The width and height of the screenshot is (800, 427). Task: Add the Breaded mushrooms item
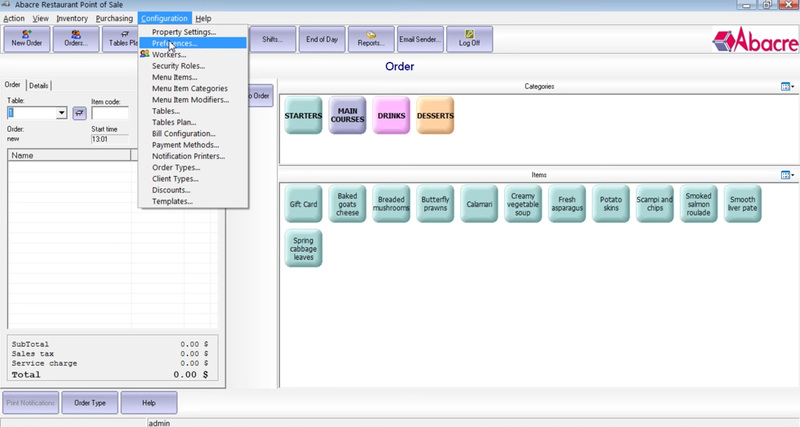pyautogui.click(x=391, y=204)
